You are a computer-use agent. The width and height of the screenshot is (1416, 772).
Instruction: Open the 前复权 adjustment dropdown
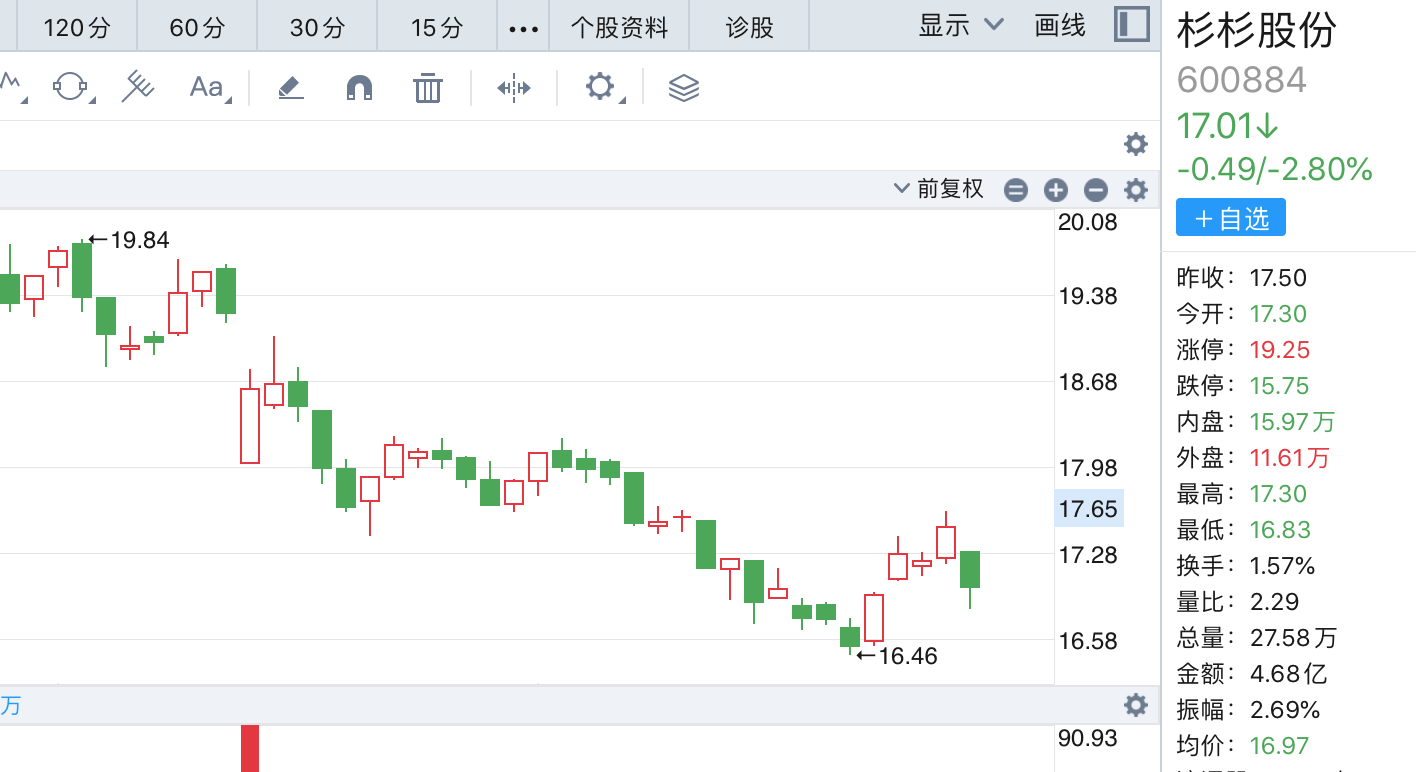[x=940, y=189]
